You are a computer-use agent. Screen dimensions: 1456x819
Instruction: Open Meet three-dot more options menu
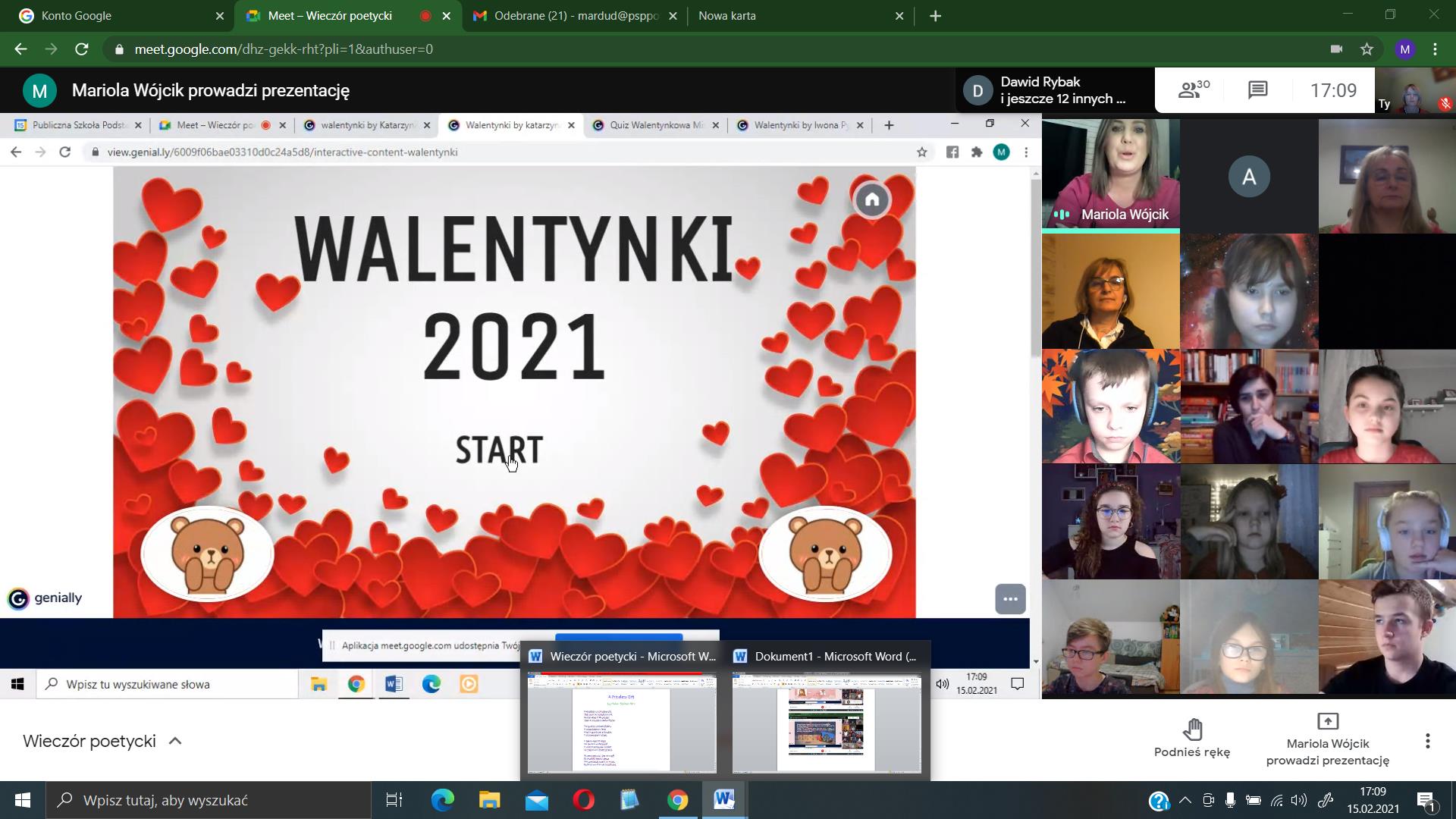click(1427, 741)
